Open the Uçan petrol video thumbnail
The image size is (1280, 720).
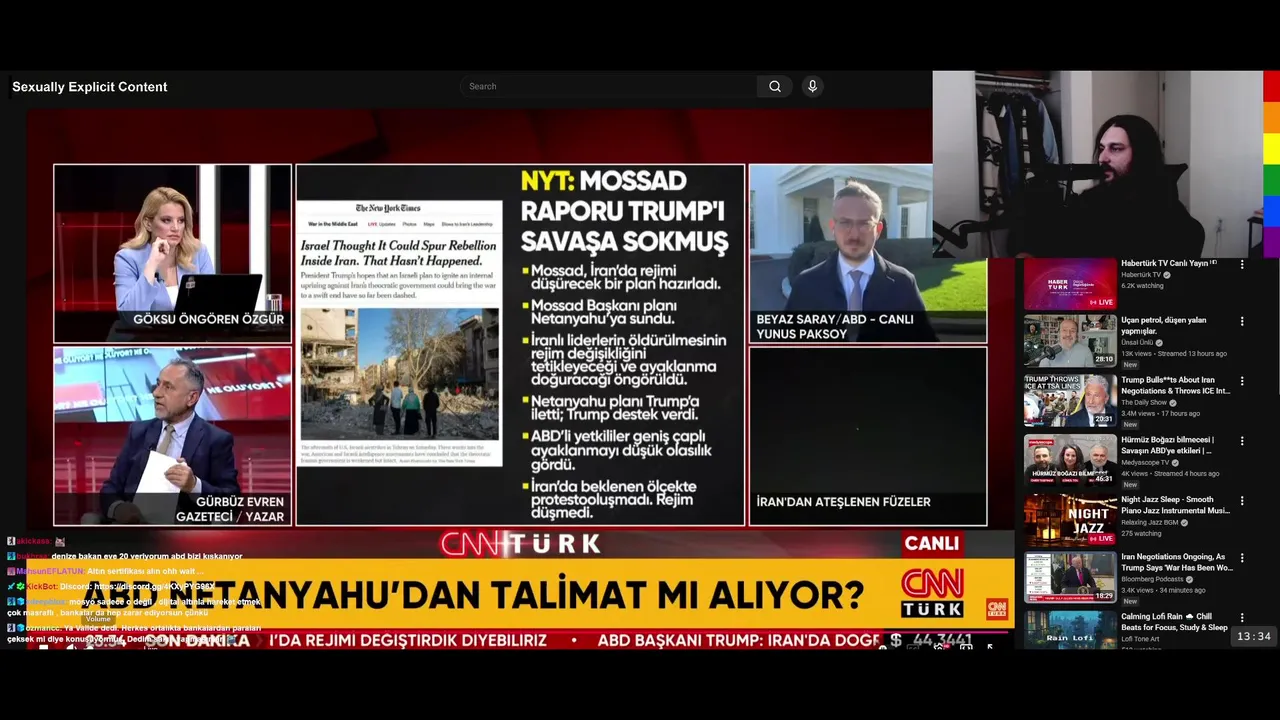1070,341
